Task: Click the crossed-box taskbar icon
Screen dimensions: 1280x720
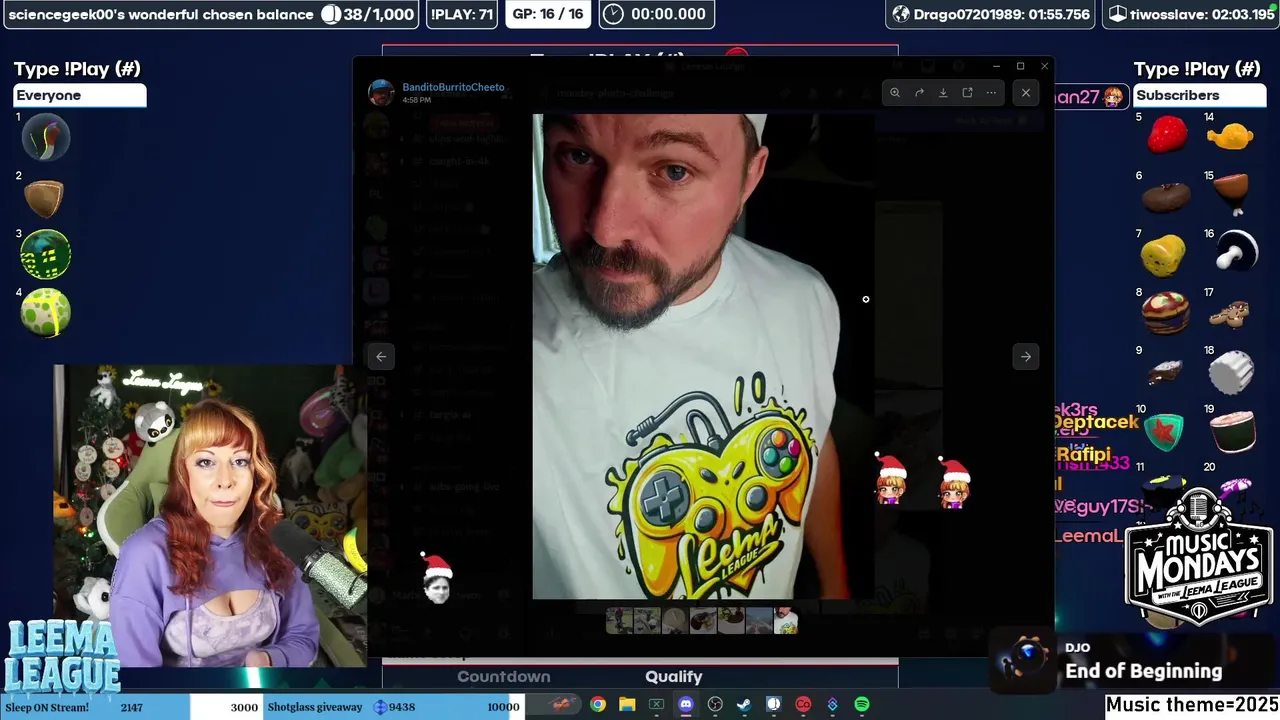Action: 656,705
